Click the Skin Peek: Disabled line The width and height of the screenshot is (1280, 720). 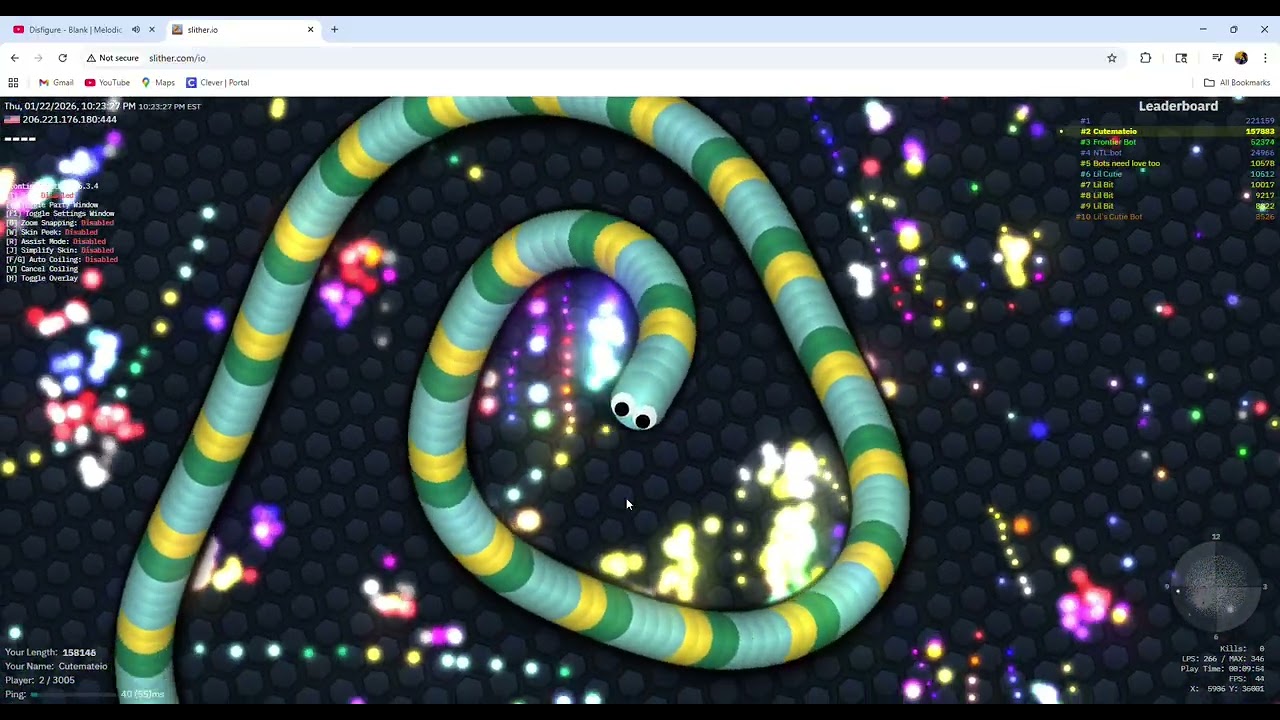click(x=52, y=232)
